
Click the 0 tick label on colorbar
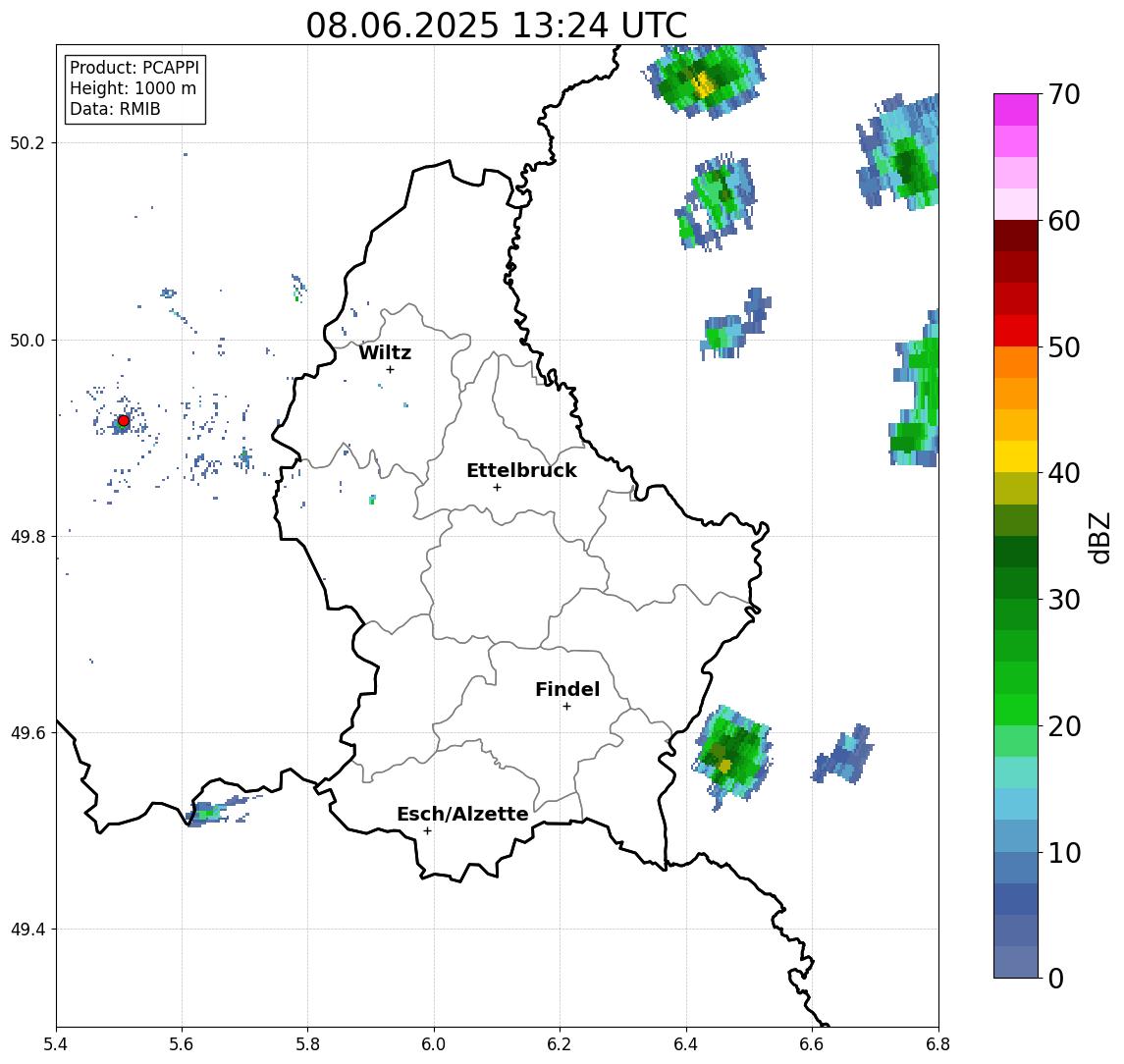click(1056, 978)
